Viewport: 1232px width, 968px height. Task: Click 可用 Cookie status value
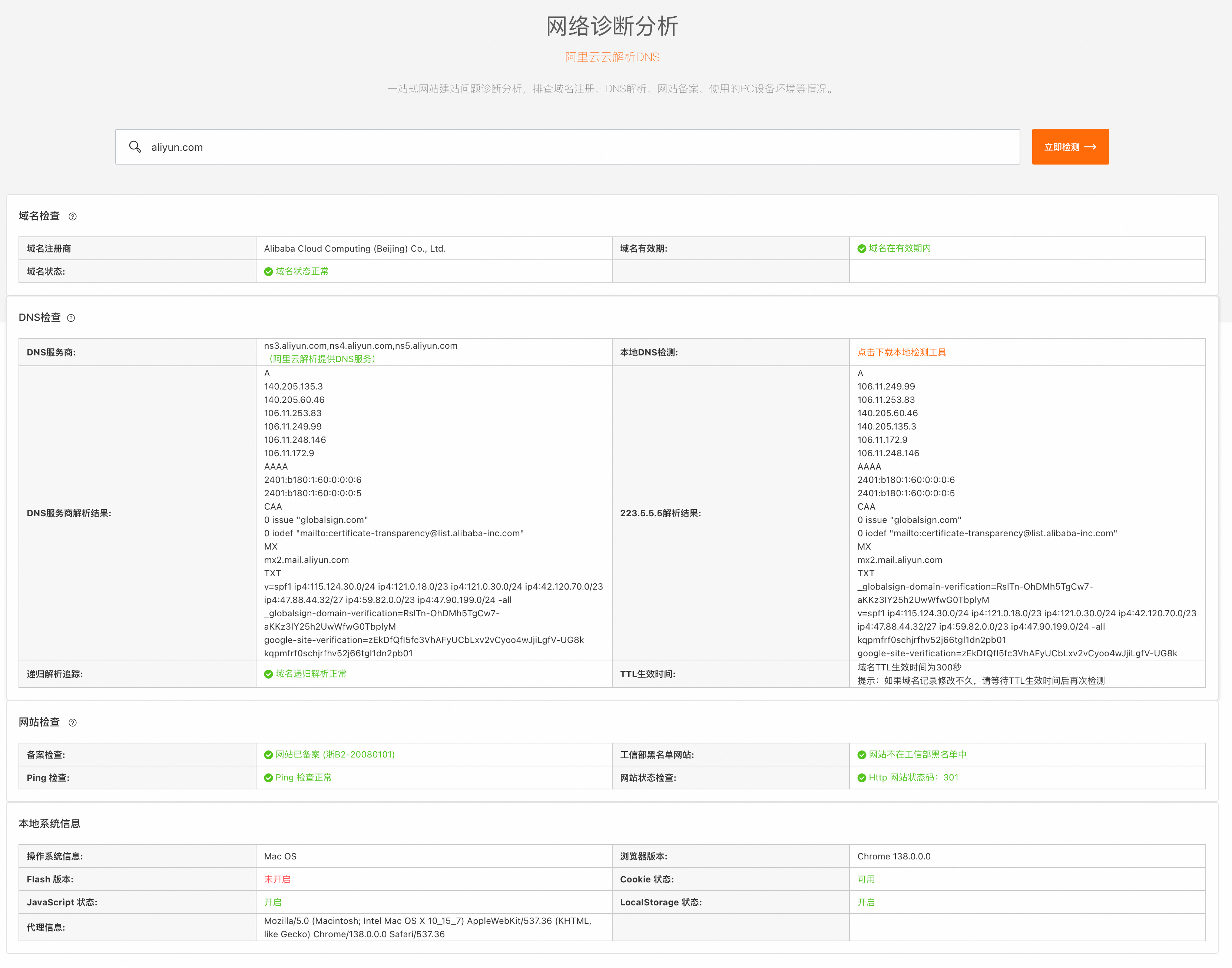(x=866, y=879)
